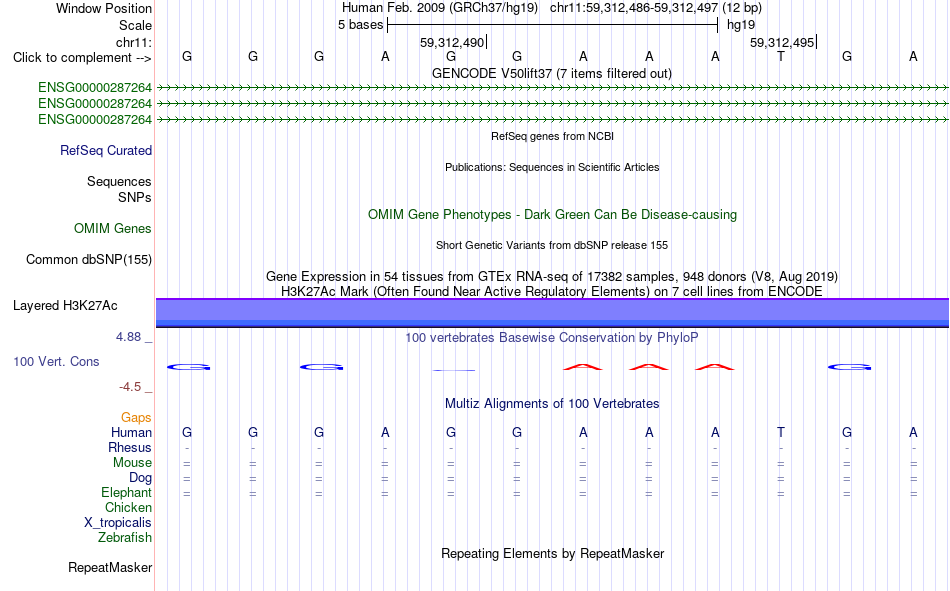Screen dimensions: 950x591
Task: Select the Human species label
Action: tap(131, 432)
